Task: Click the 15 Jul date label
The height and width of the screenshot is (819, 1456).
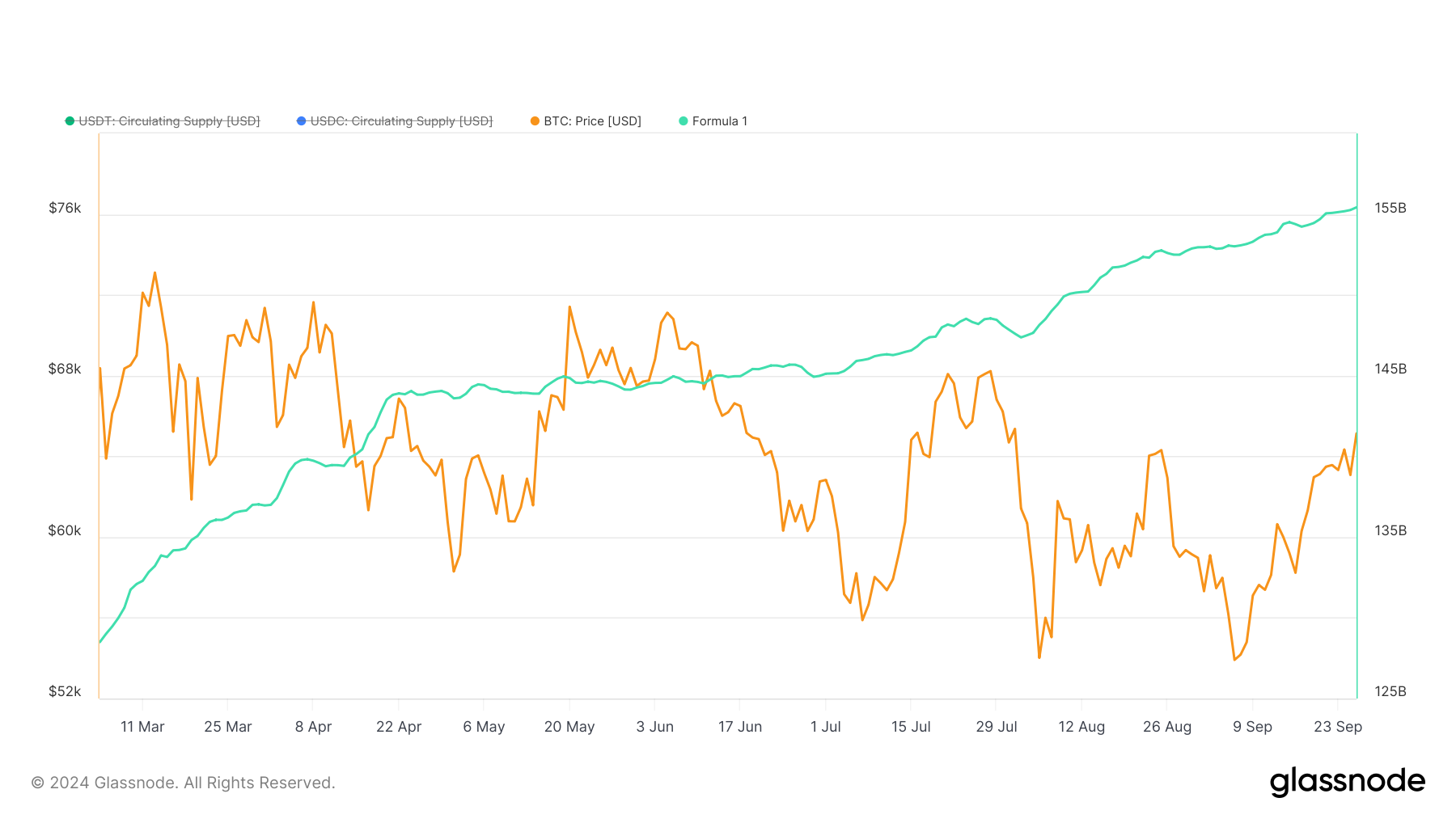Action: click(x=911, y=727)
